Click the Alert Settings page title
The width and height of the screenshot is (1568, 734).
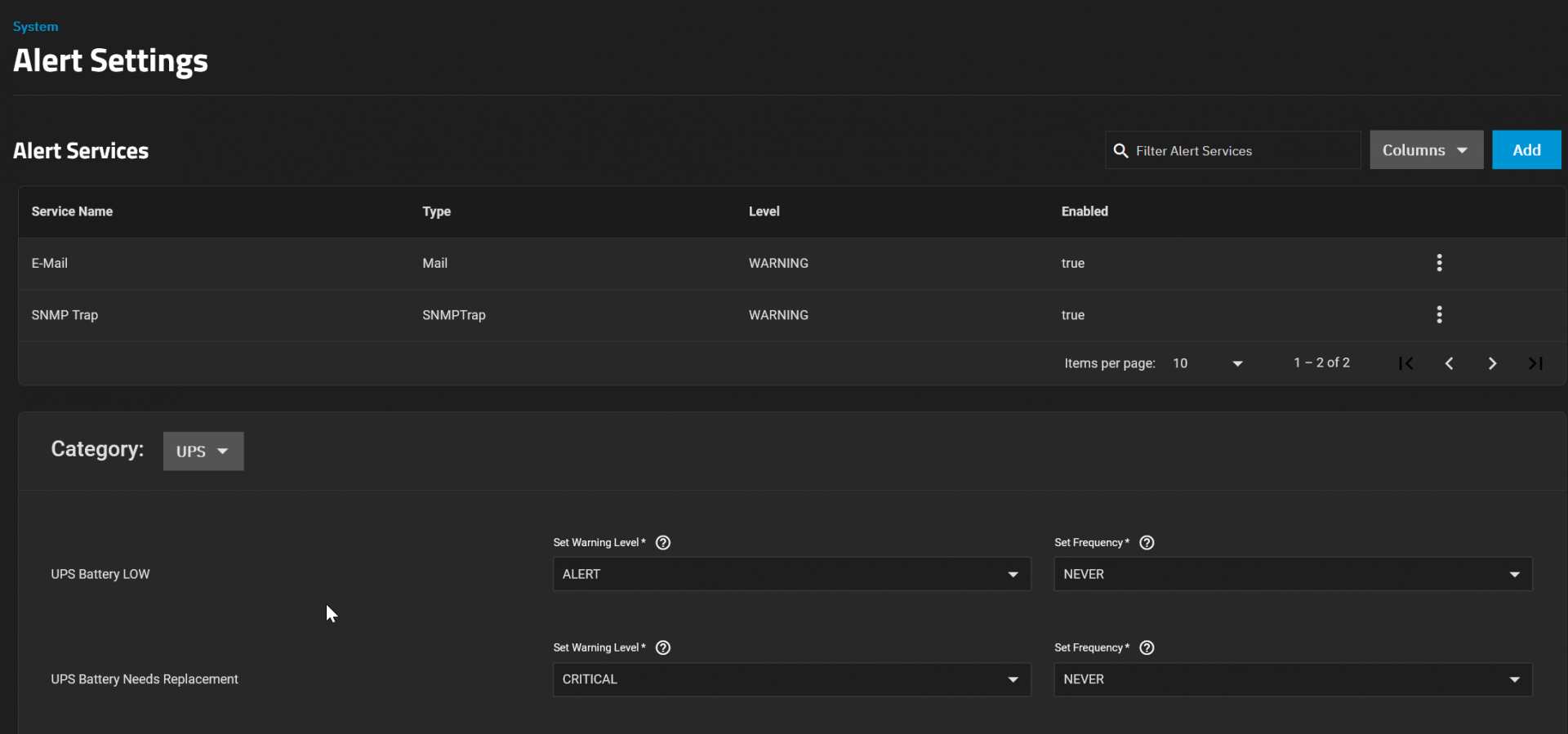110,61
